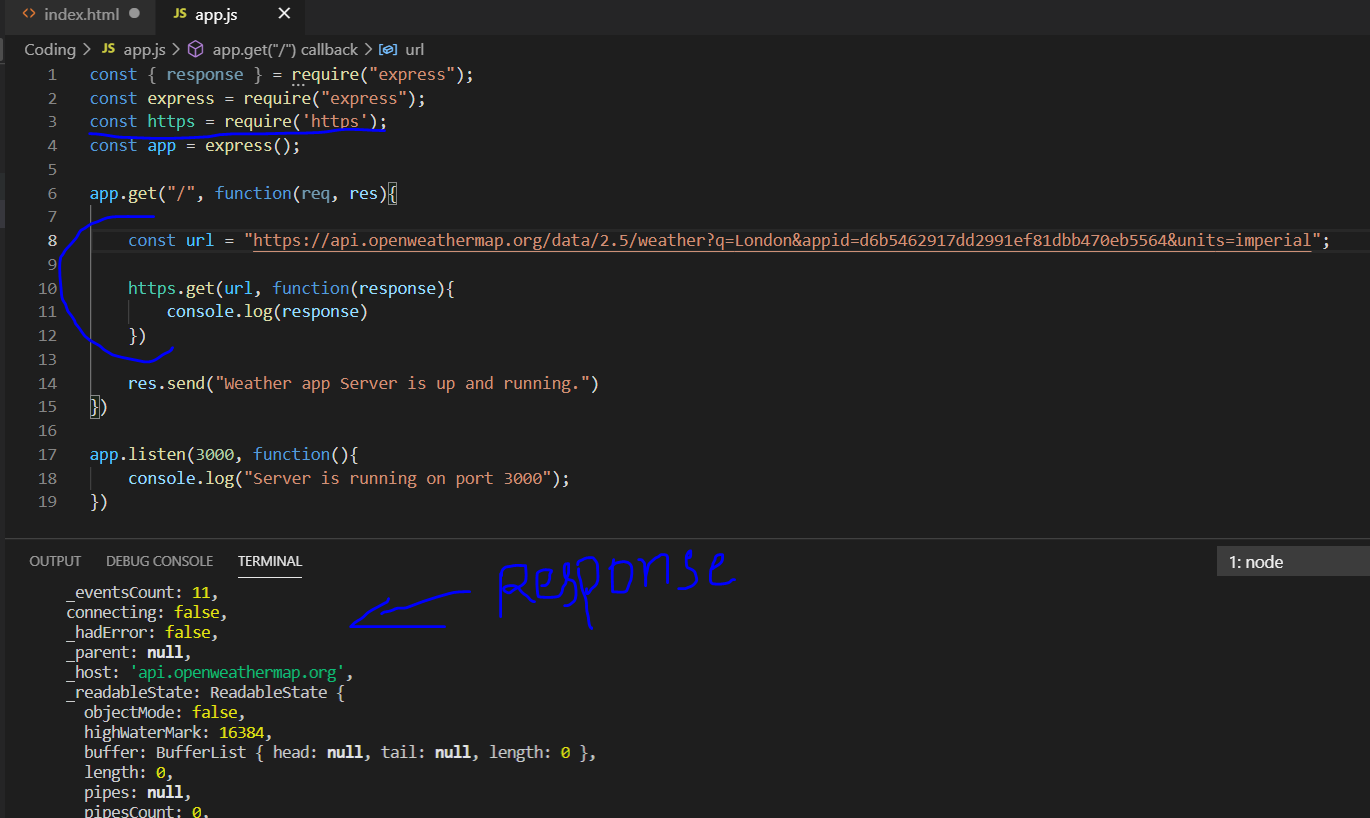The height and width of the screenshot is (818, 1370).
Task: Open the DEBUG CONSOLE panel
Action: pyautogui.click(x=159, y=561)
